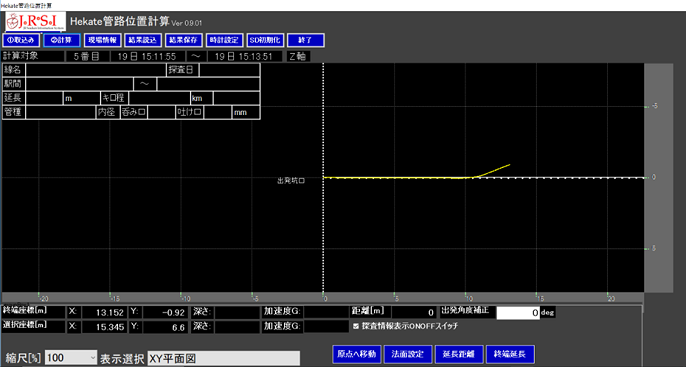
Task: Click the 出発角度補正 degree input field
Action: [x=518, y=313]
